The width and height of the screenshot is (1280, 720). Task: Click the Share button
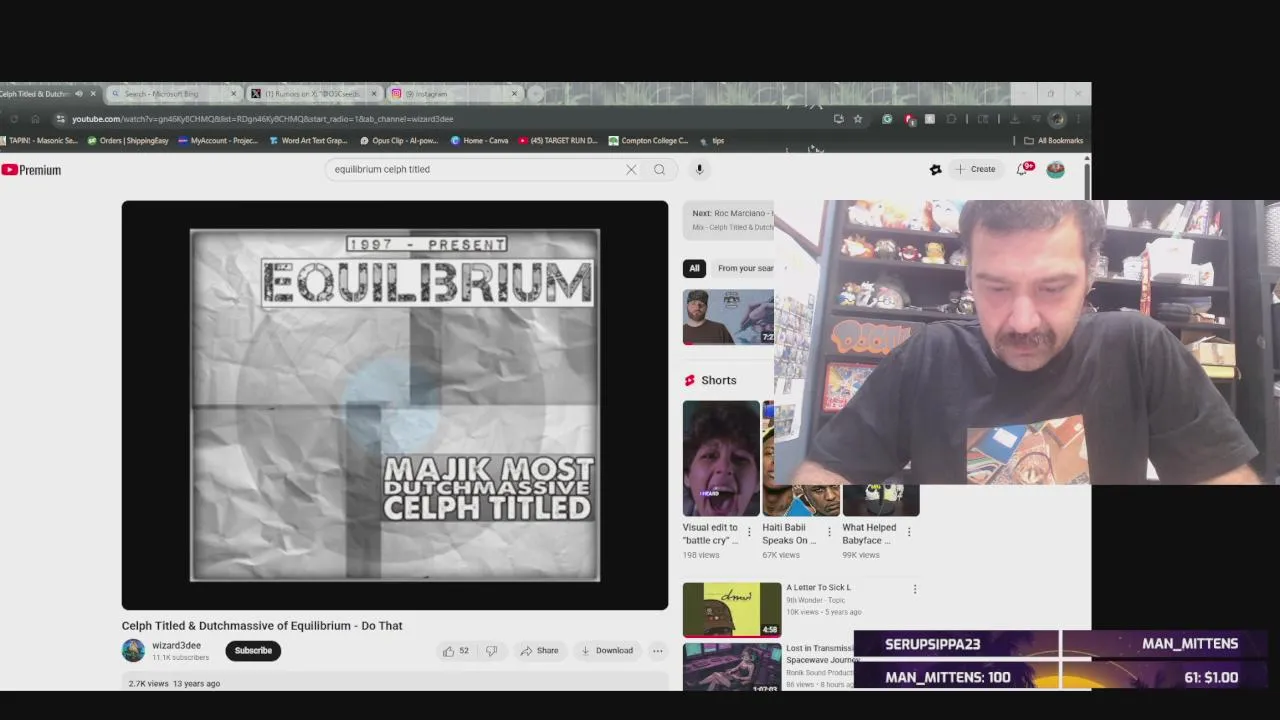point(539,651)
